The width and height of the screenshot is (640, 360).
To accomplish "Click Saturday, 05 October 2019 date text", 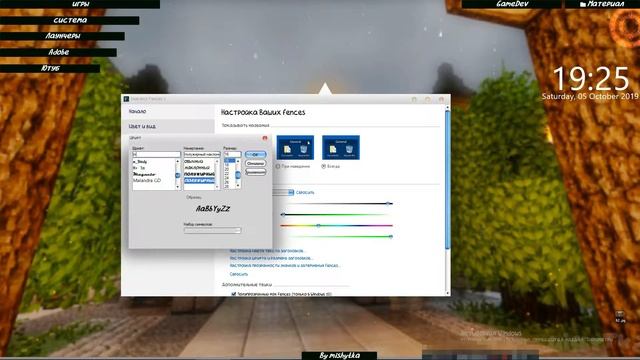I will [x=590, y=97].
